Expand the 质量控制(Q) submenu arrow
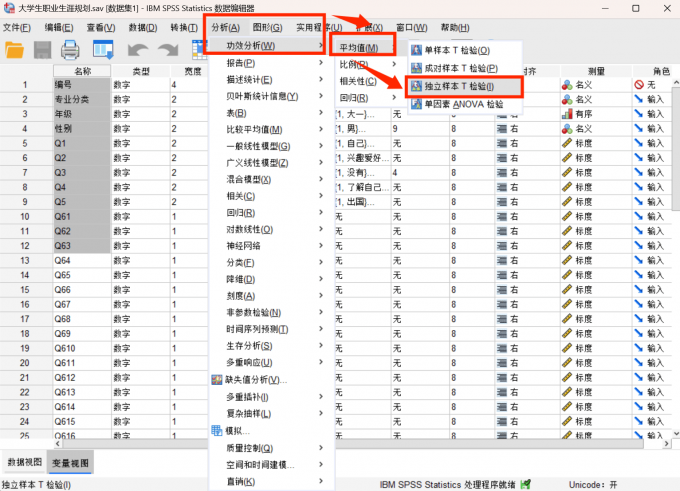This screenshot has height=491, width=680. 321,448
